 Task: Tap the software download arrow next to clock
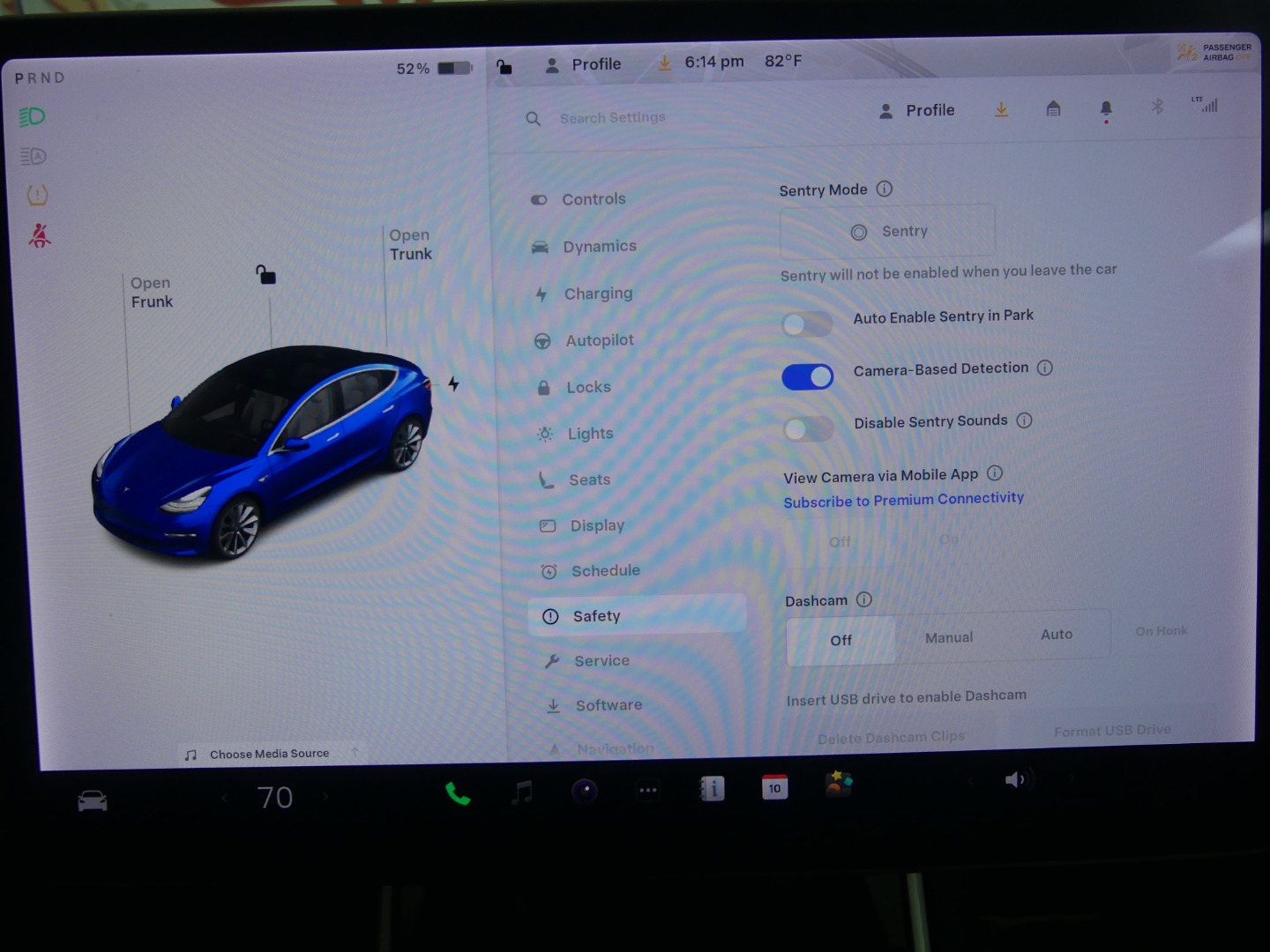tap(664, 63)
